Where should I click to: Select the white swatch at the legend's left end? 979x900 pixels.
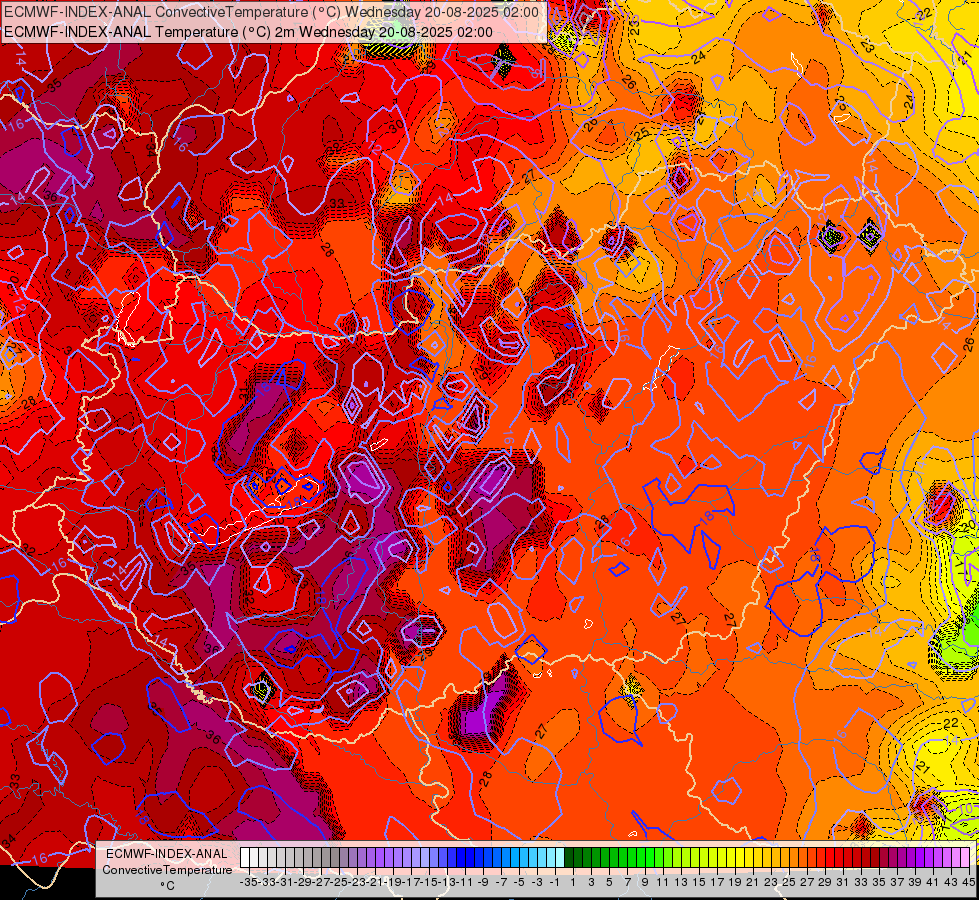245,858
